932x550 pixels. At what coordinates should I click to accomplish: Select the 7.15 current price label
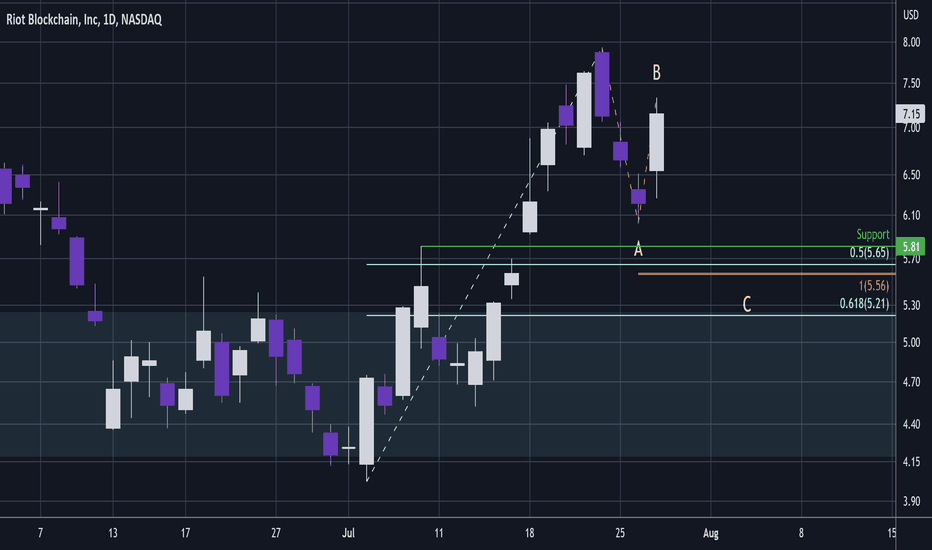[911, 114]
